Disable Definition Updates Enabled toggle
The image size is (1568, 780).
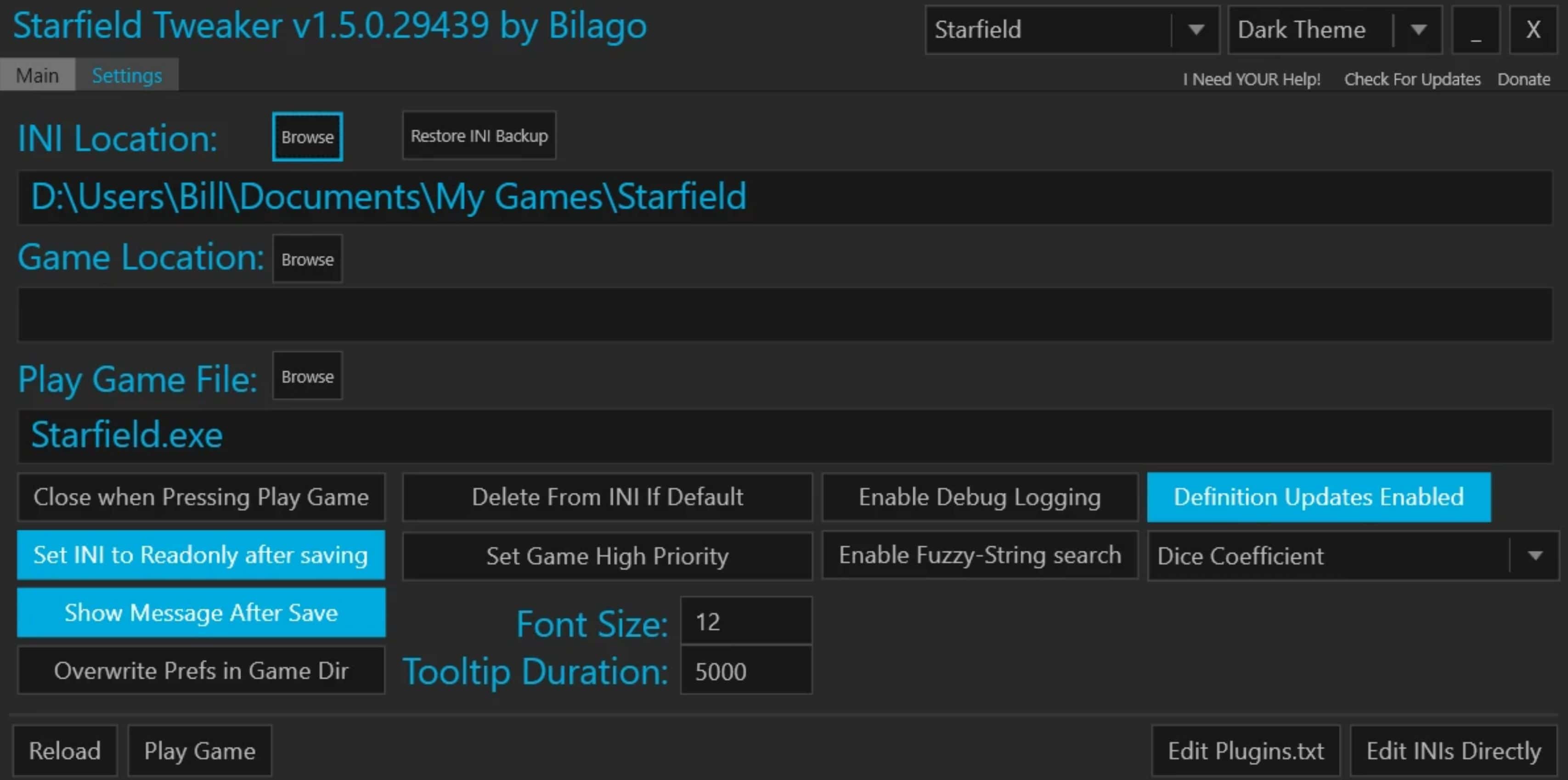[x=1319, y=497]
